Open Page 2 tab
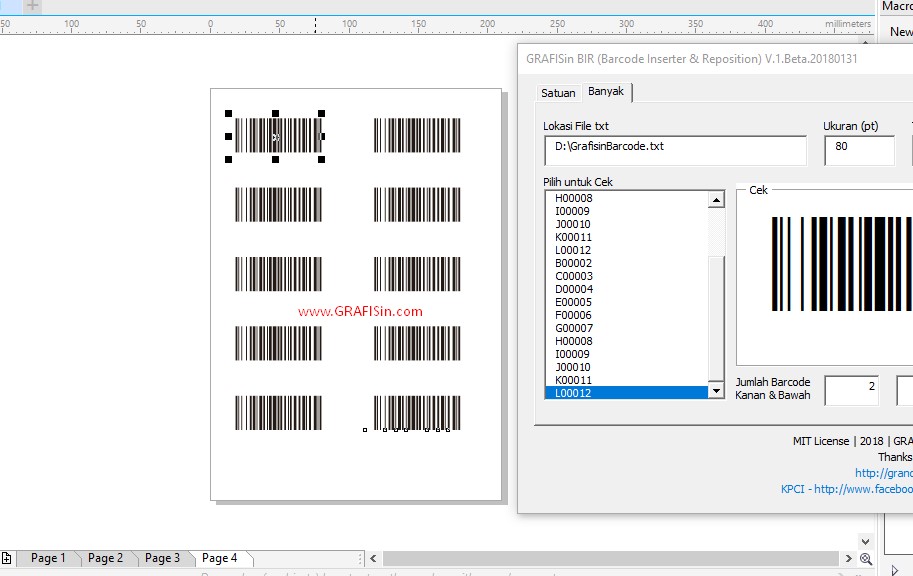This screenshot has height=576, width=913. coord(105,558)
